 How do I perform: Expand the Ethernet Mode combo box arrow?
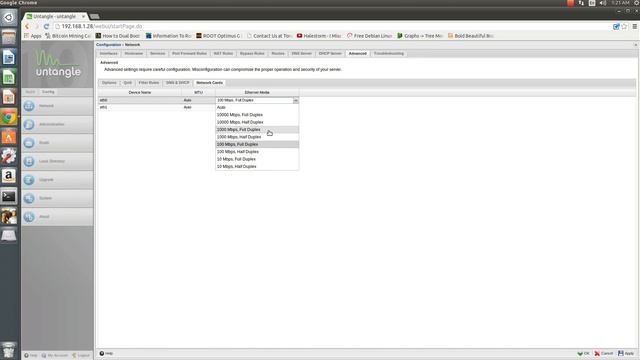pos(296,100)
